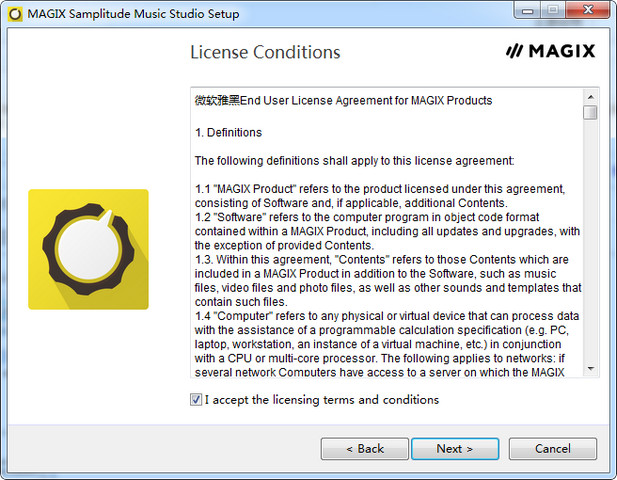The image size is (617, 480).
Task: Click the 'License Conditions' heading
Action: pos(265,52)
